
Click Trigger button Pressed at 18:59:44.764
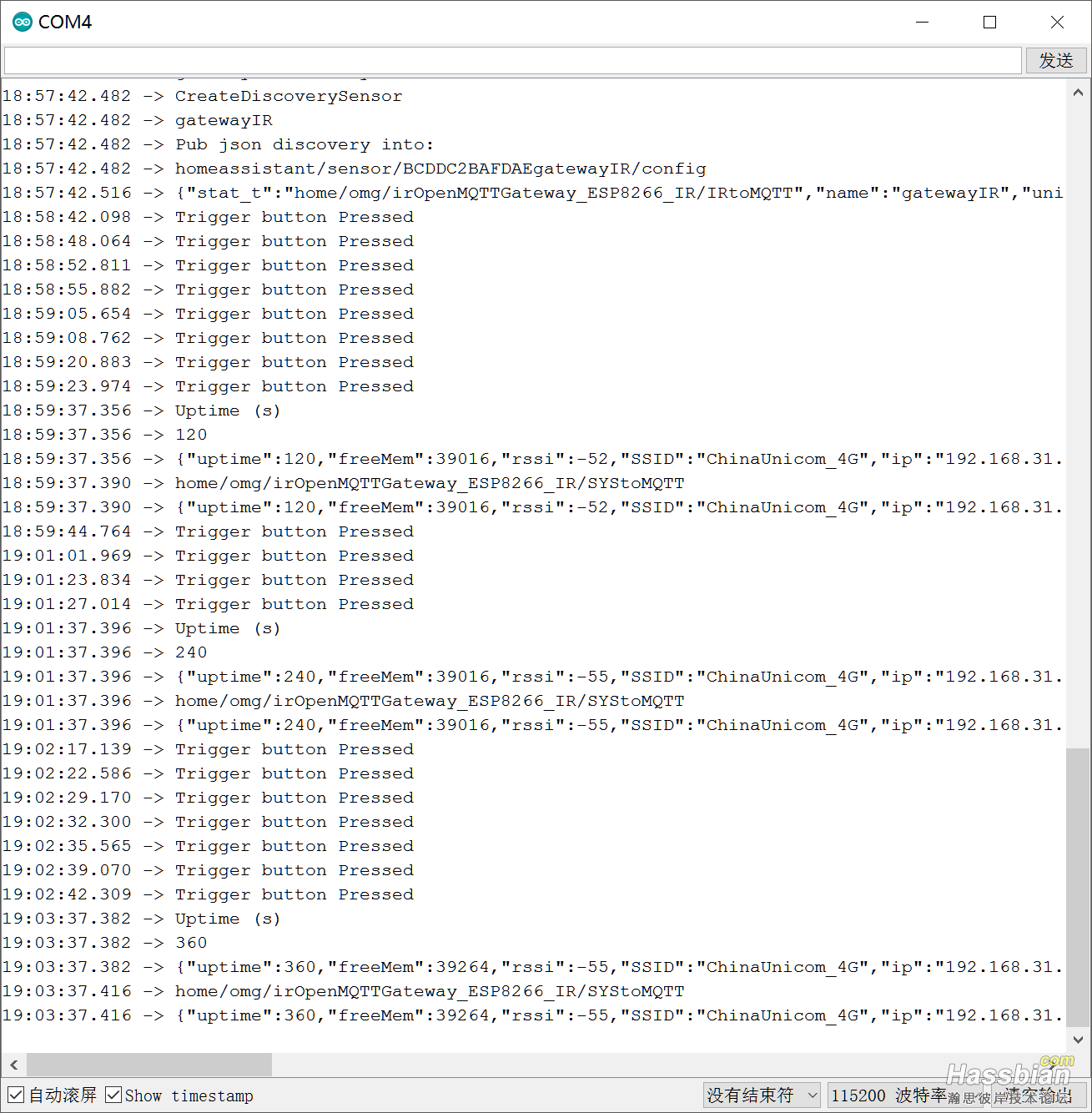pos(208,531)
